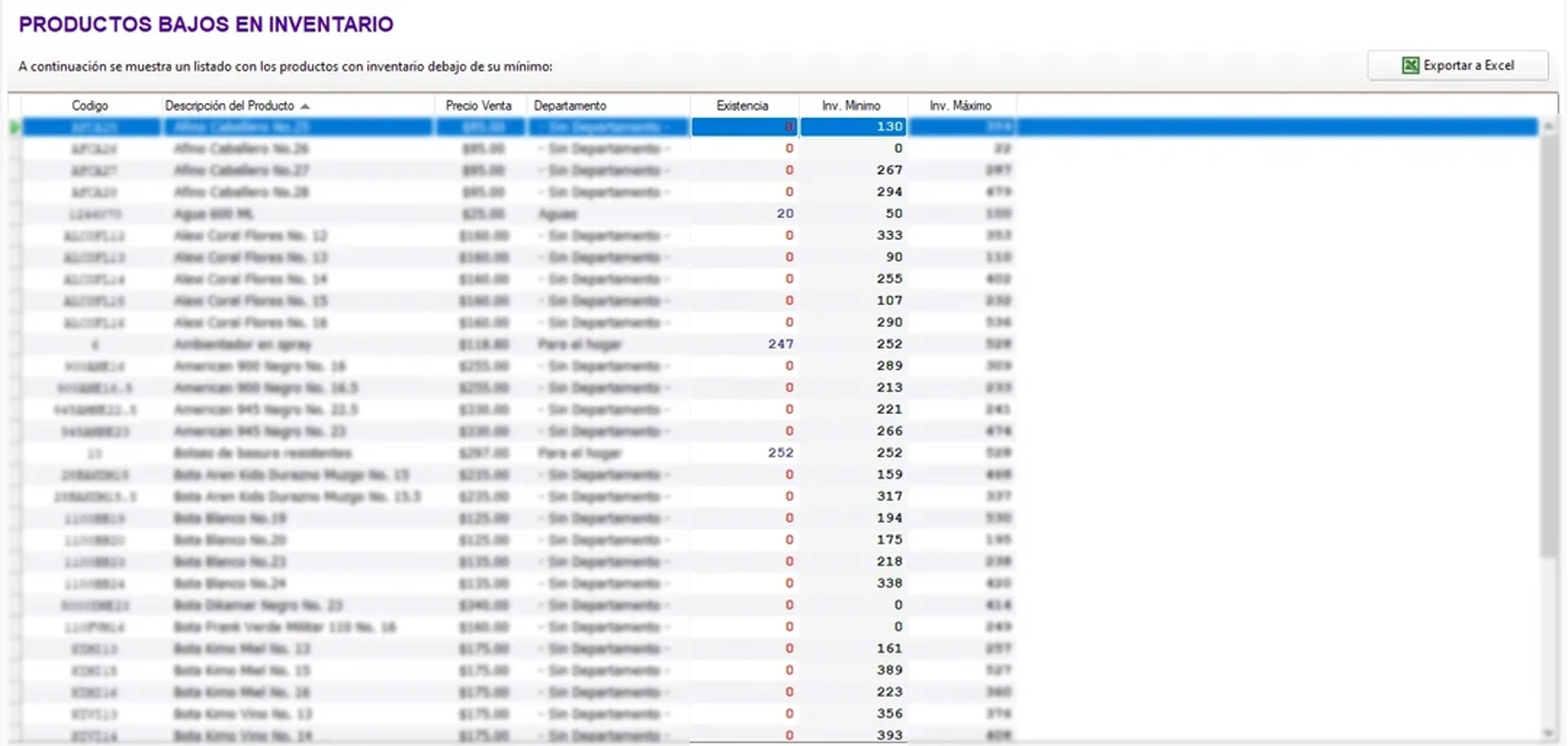Image resolution: width=1568 pixels, height=746 pixels.
Task: Click the green current-row arrow indicator
Action: pyautogui.click(x=15, y=127)
